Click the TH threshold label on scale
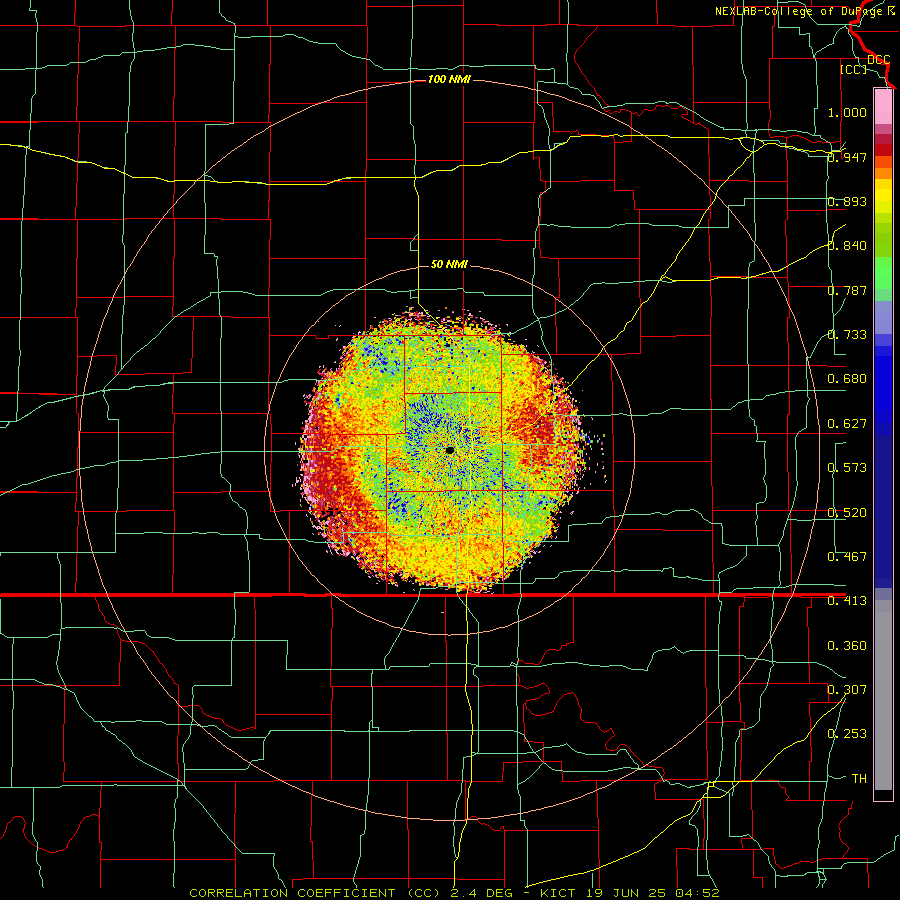900x900 pixels. 859,779
